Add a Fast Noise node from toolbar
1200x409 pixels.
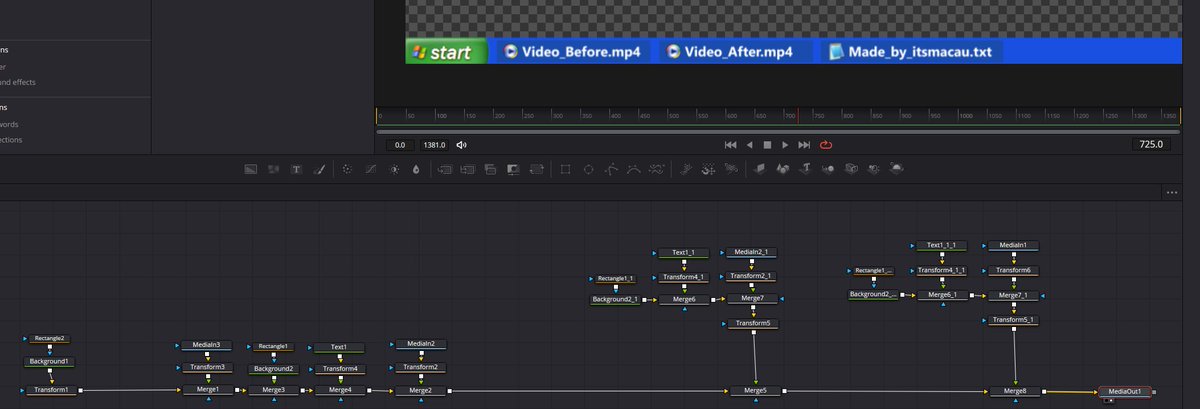(x=274, y=169)
